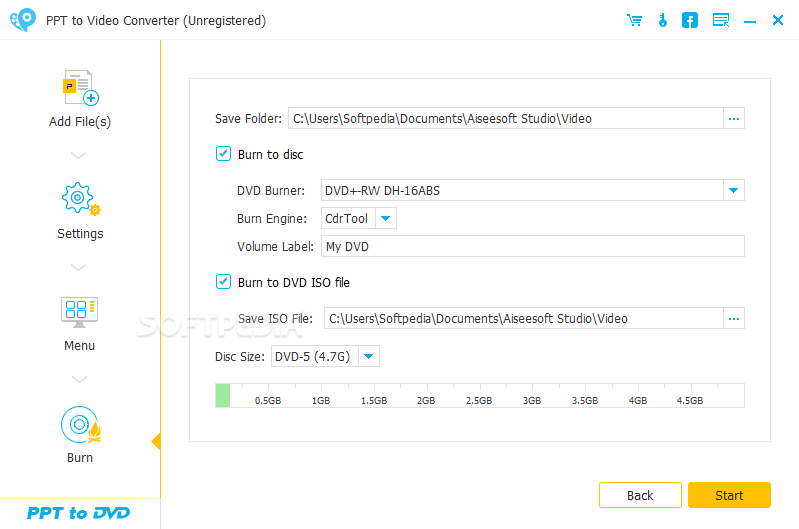Viewport: 799px width, 529px height.
Task: Click the Volume Label My DVD field
Action: pyautogui.click(x=532, y=246)
